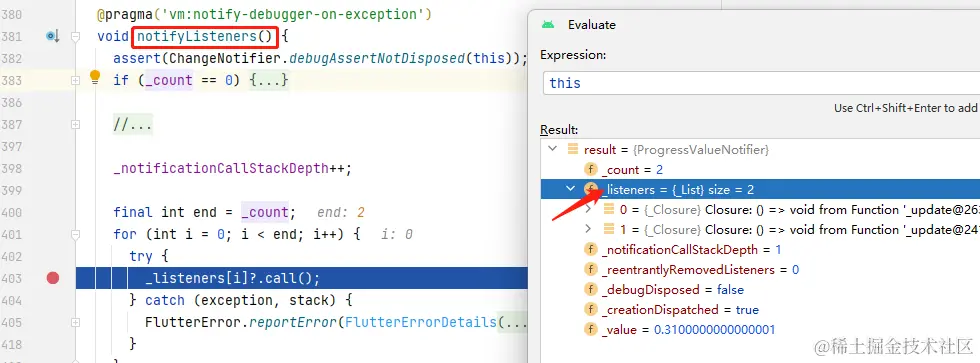
Task: Select the _creationDispatched = true row
Action: (760, 309)
